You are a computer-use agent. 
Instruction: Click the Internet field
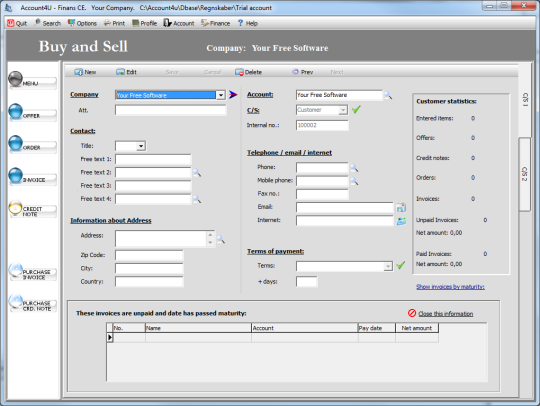(x=344, y=220)
